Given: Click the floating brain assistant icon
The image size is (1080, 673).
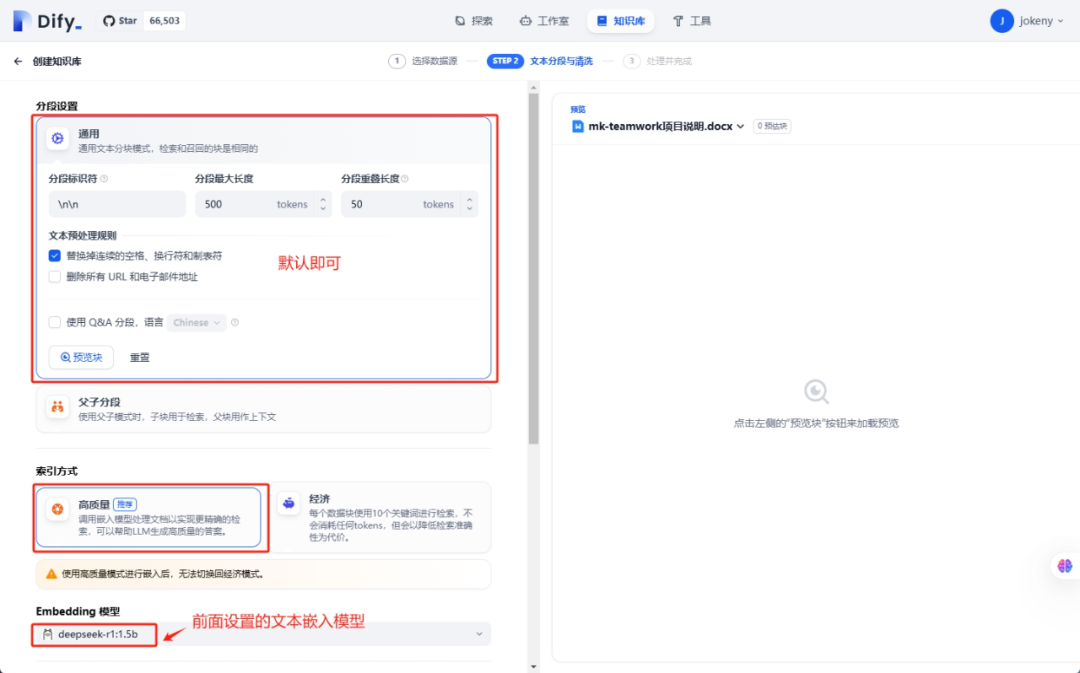Looking at the screenshot, I should (1065, 566).
